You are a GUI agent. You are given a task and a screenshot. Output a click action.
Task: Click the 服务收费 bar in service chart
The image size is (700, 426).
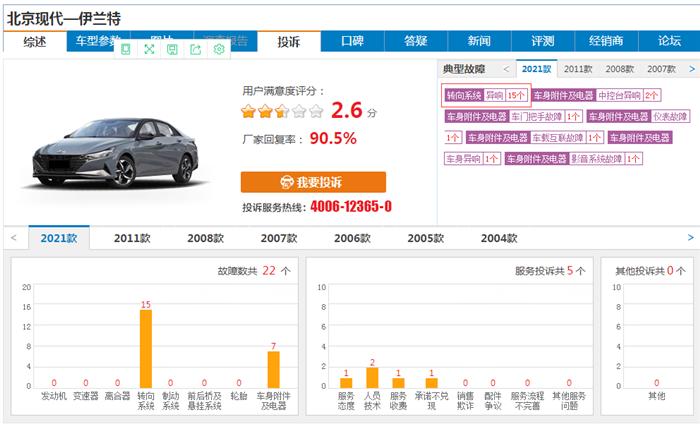(x=398, y=383)
